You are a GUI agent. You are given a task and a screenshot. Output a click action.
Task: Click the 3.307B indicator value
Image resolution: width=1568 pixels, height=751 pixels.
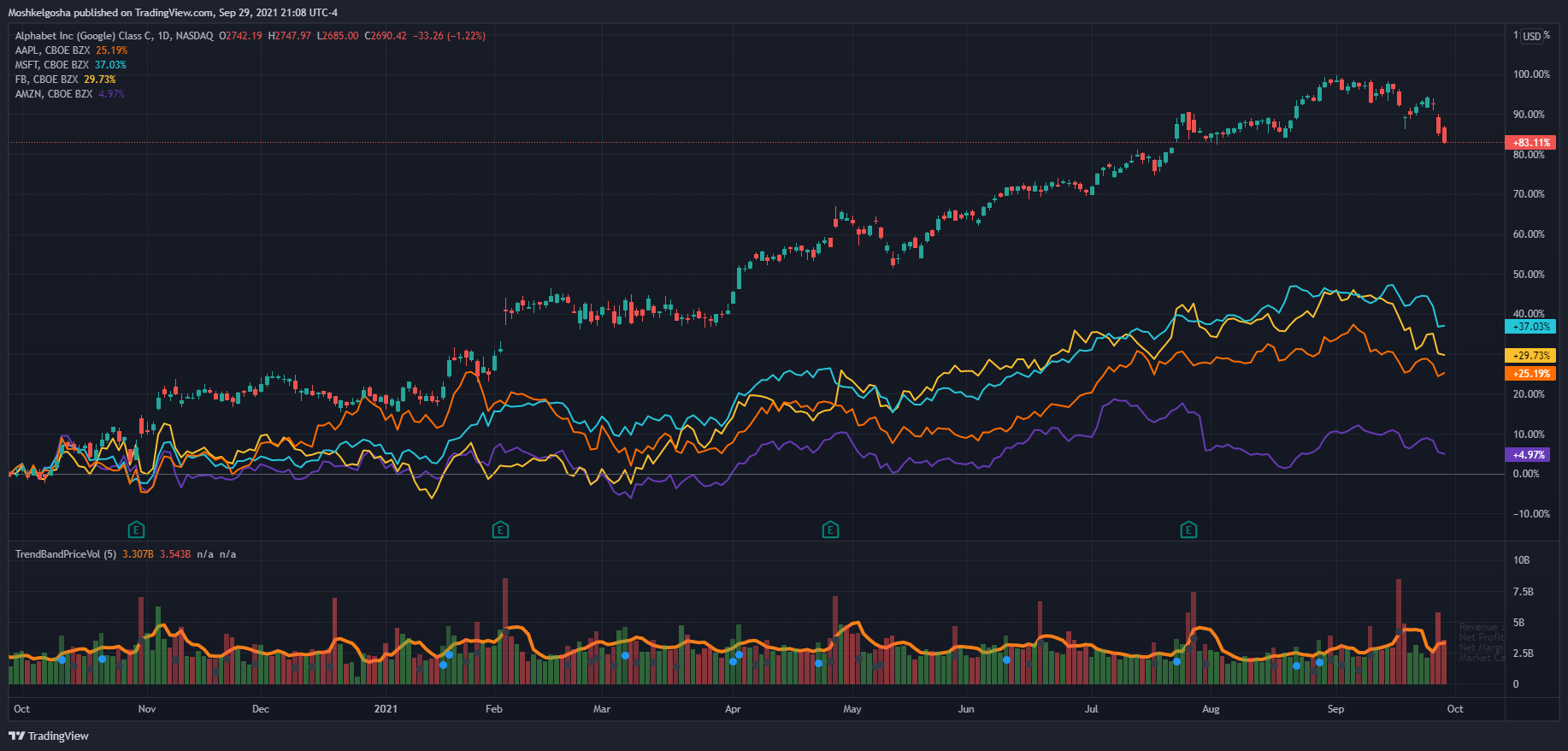[x=138, y=554]
